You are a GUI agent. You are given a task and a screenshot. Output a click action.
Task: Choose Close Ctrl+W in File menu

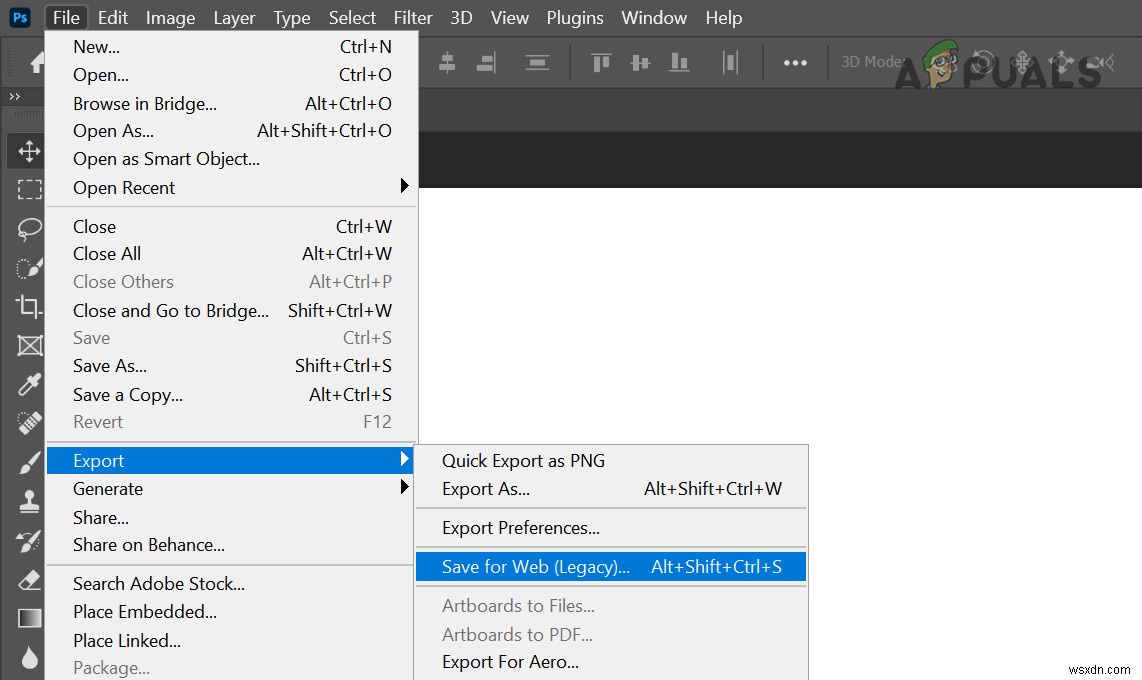(x=232, y=226)
